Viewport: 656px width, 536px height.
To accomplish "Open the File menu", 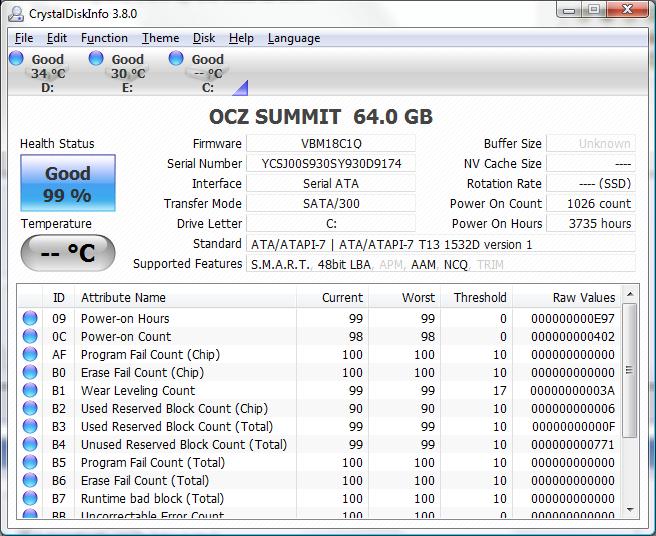I will (24, 38).
